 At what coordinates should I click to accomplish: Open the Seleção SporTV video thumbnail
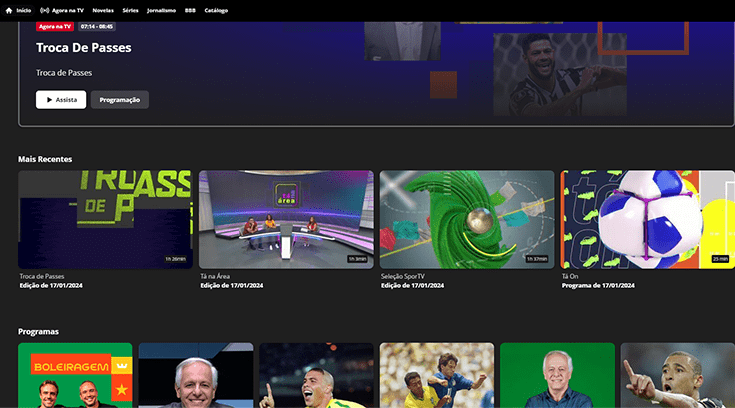(467, 219)
